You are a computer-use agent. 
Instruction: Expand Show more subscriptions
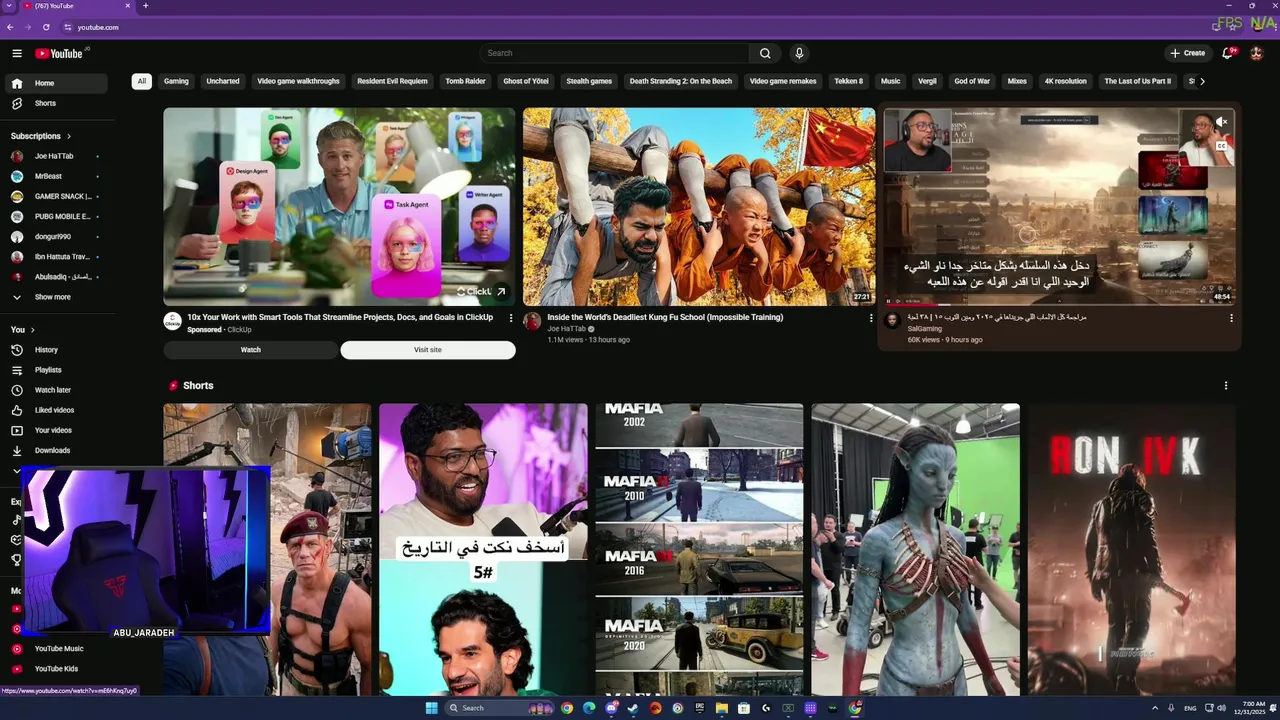pyautogui.click(x=57, y=297)
